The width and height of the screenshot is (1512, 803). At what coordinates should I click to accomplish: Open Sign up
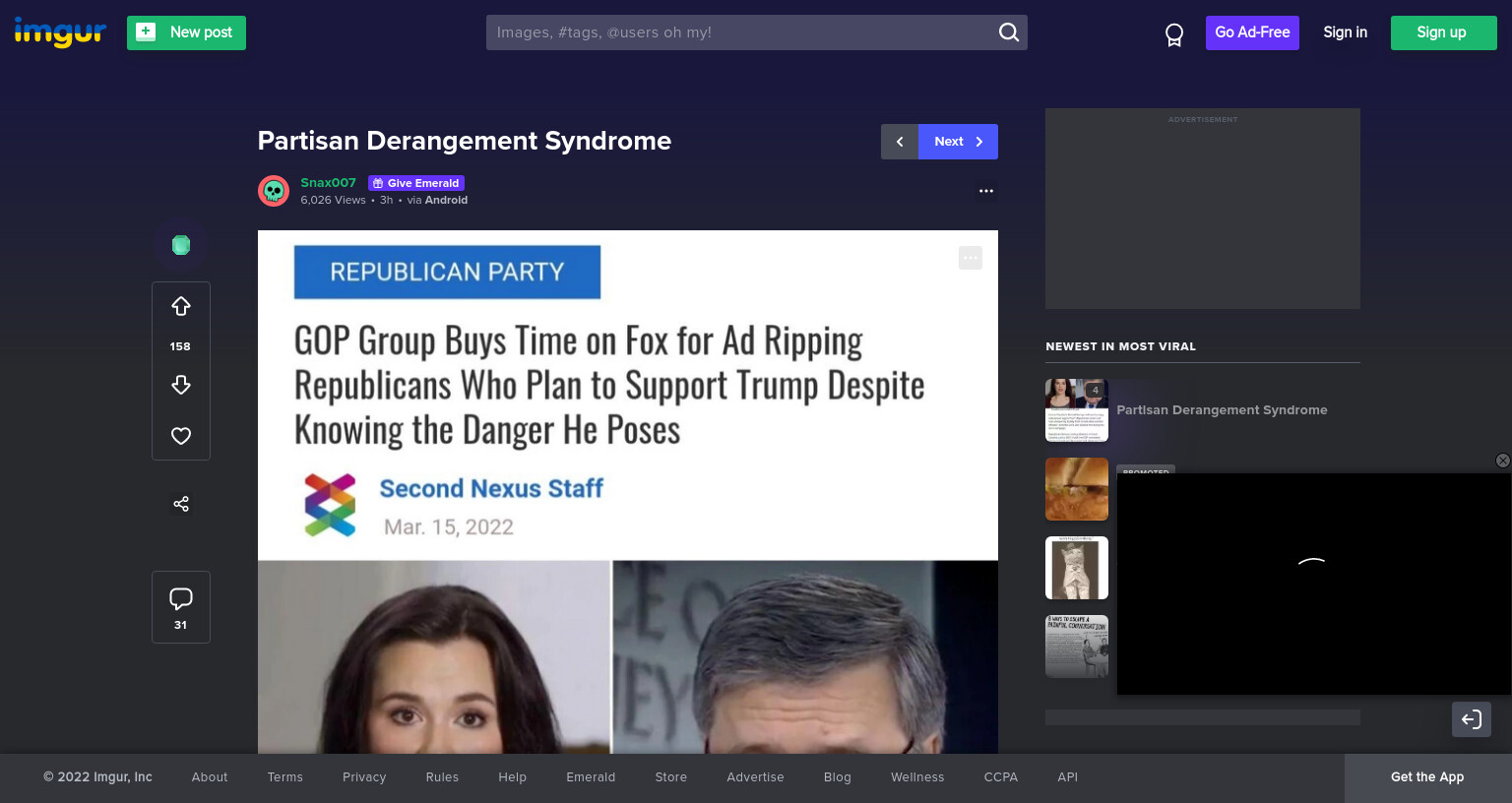1443,32
